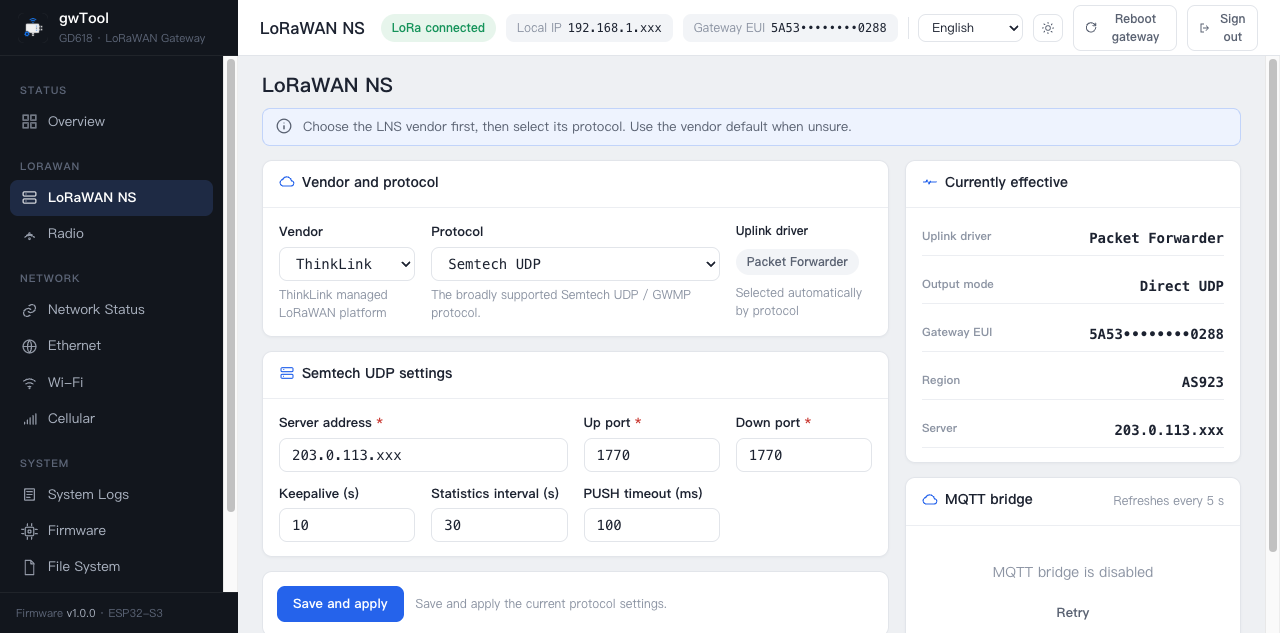This screenshot has height=633, width=1280.
Task: Click the Server address input field
Action: tap(423, 455)
